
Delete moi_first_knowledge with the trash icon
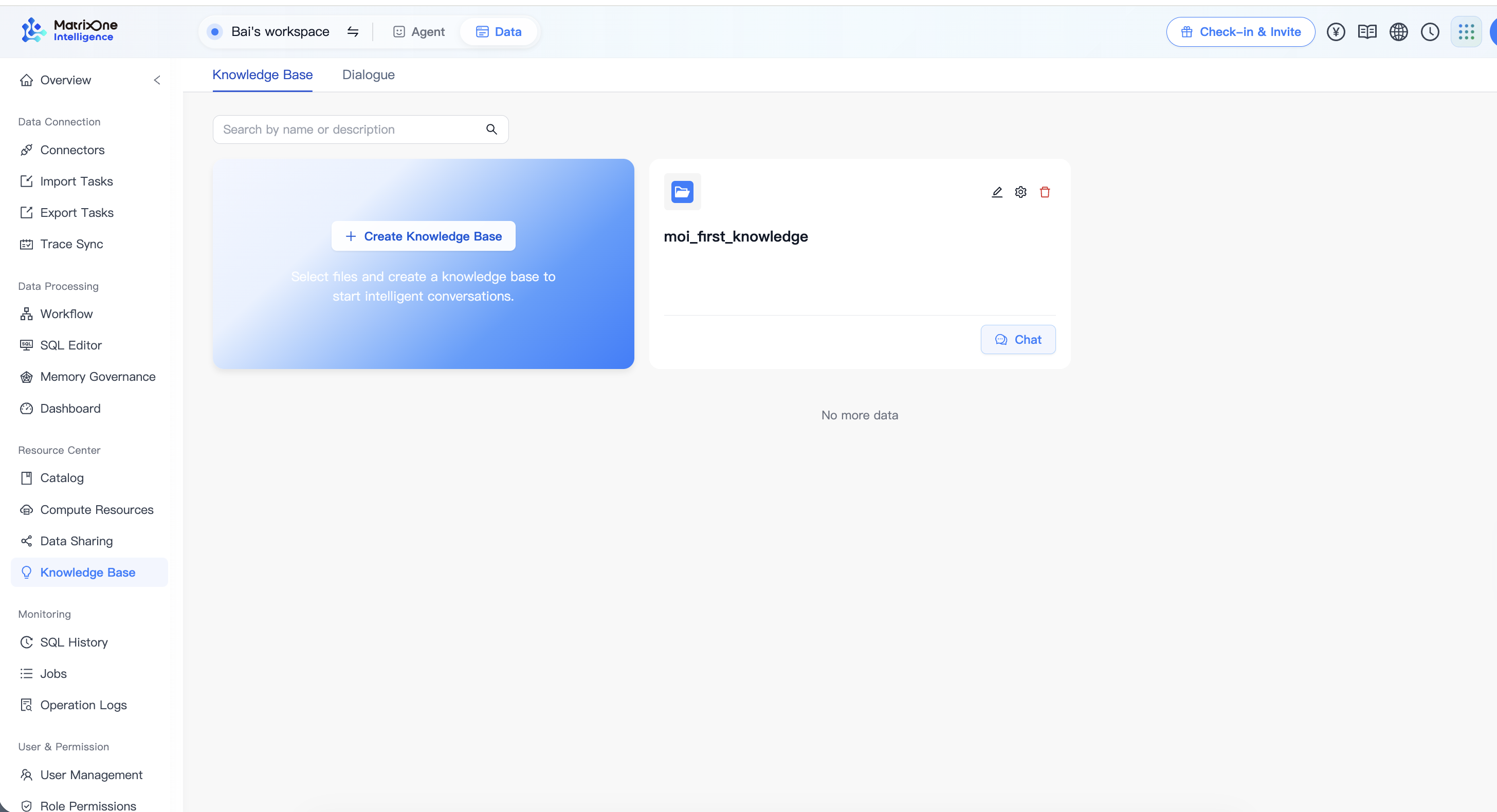point(1045,192)
